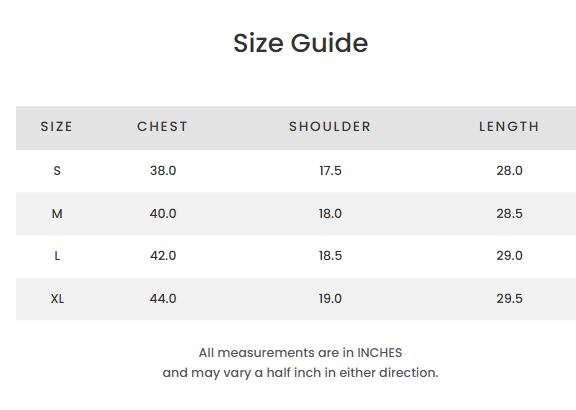Viewport: 576px width, 410px height.
Task: Select chest value 40.0
Action: tap(163, 213)
